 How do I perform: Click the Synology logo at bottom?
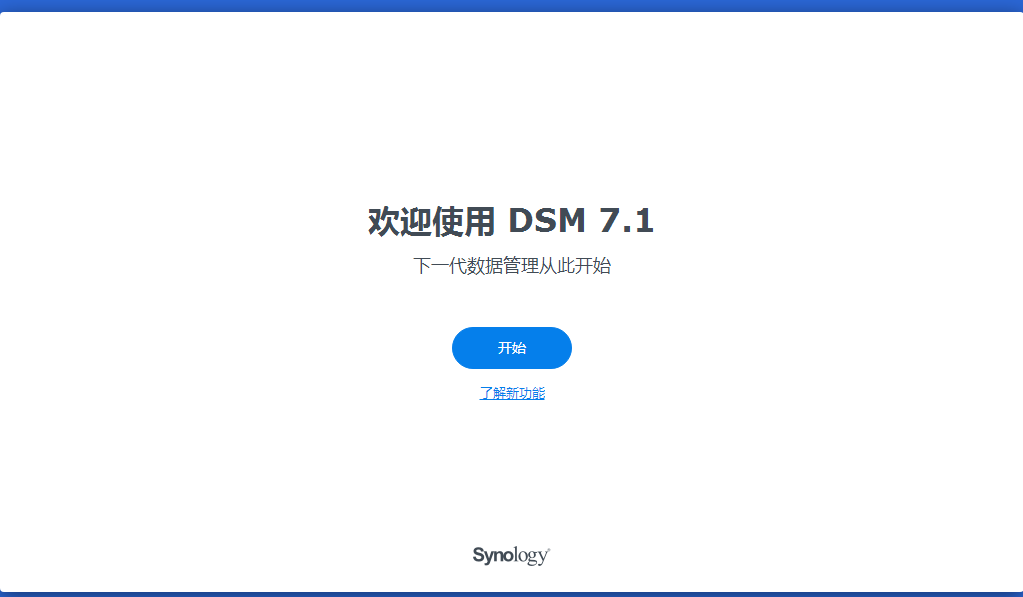(511, 555)
